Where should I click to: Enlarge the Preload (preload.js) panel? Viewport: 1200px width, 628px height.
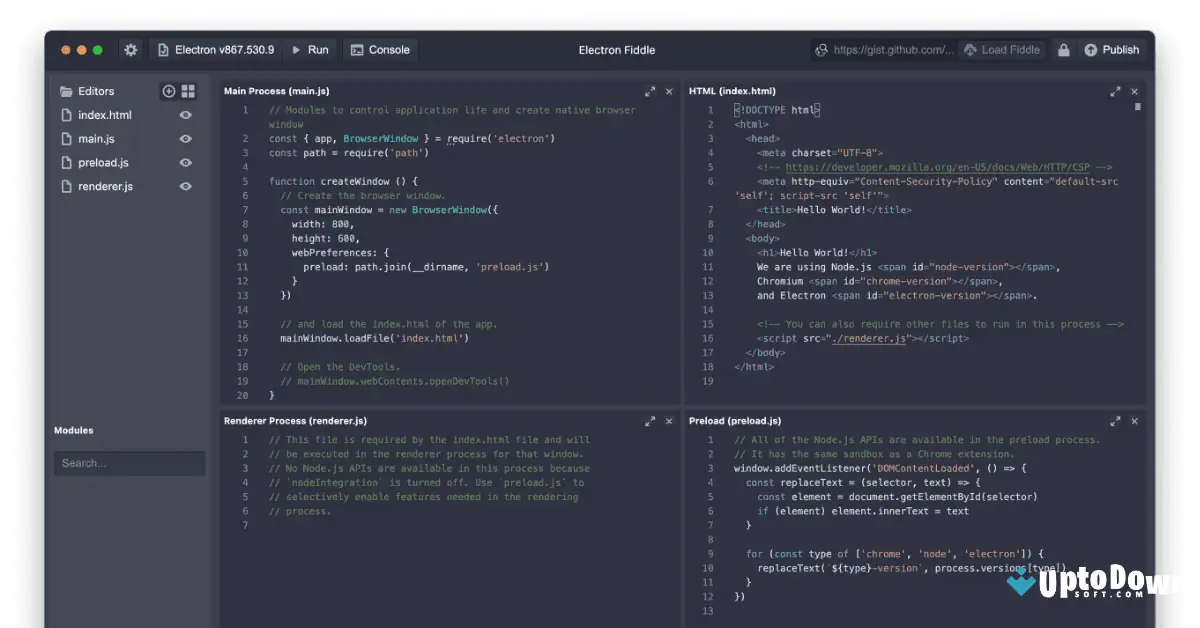pos(1115,421)
